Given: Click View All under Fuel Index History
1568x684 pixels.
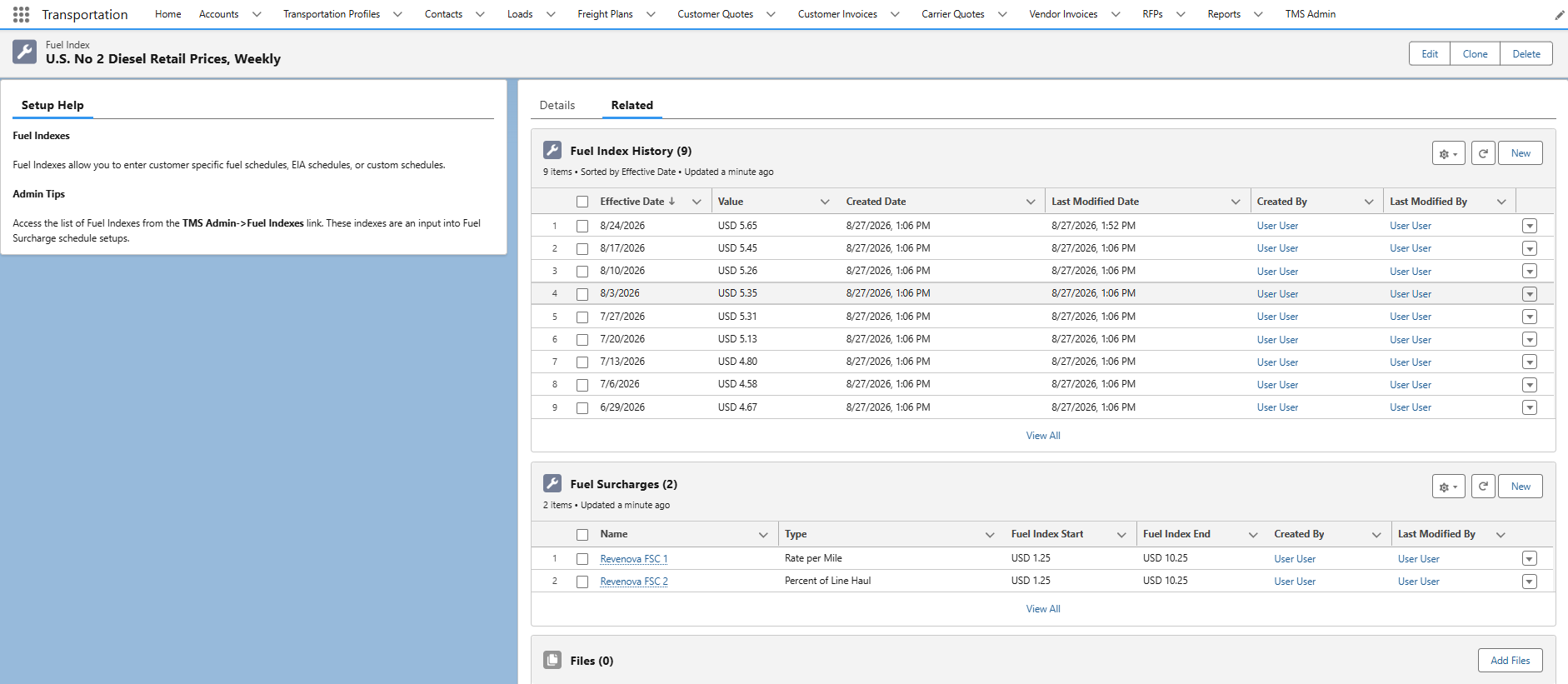Looking at the screenshot, I should coord(1043,436).
